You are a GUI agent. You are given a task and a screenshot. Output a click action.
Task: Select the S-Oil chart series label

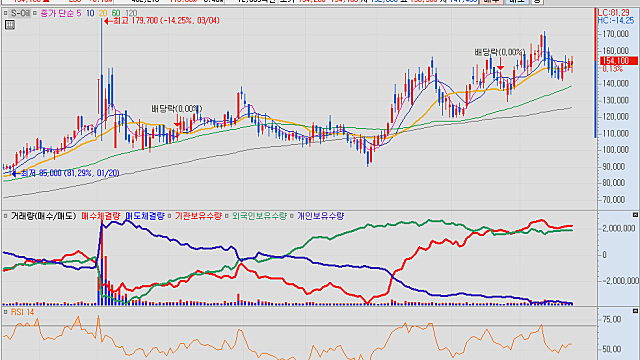click(x=20, y=13)
